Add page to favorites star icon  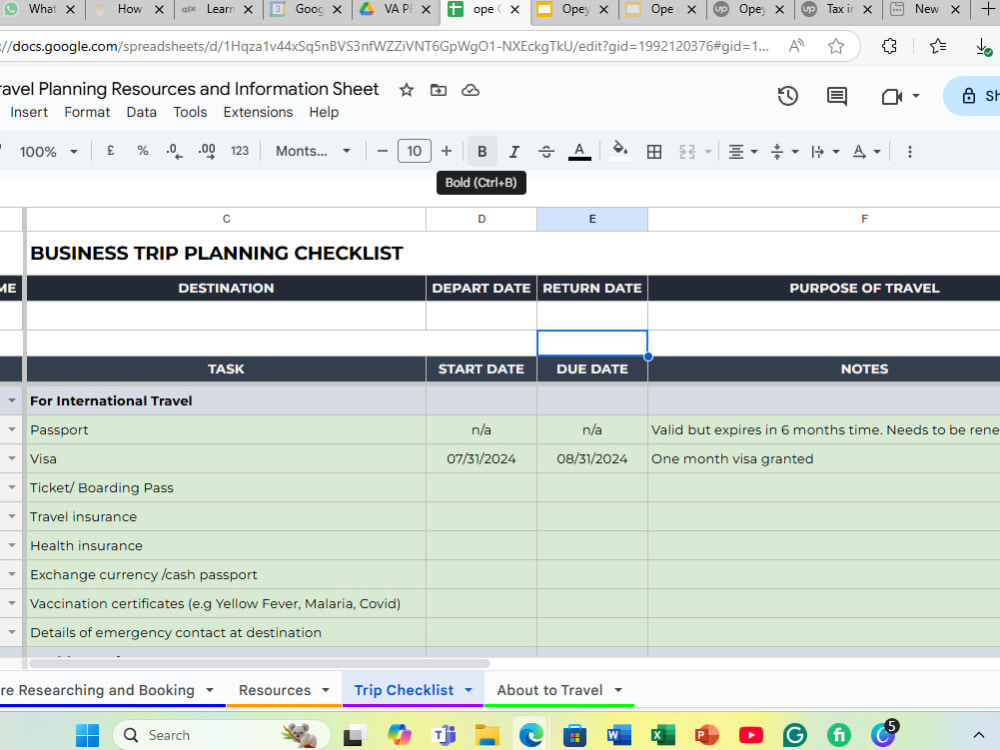[835, 46]
